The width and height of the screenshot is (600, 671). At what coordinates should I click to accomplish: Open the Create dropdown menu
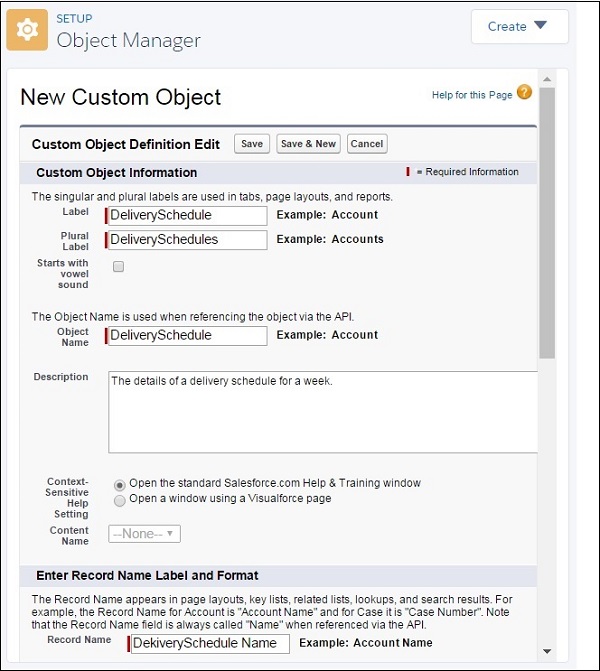click(x=519, y=27)
